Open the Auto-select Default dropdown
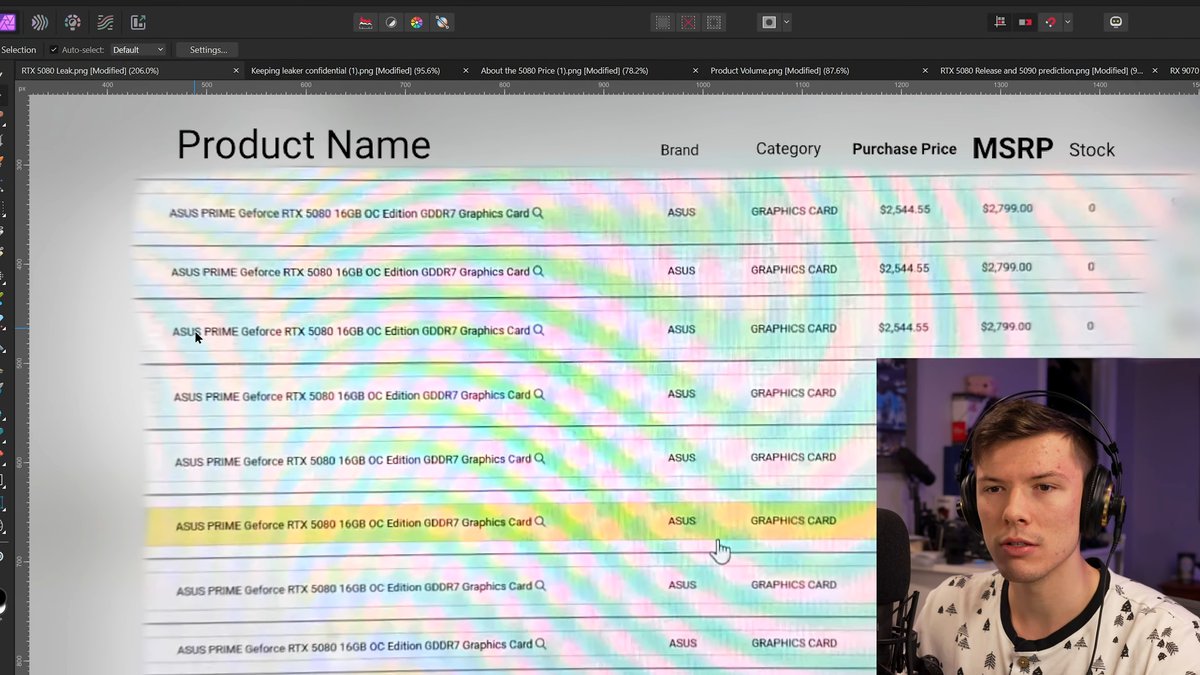This screenshot has height=675, width=1200. tap(138, 50)
